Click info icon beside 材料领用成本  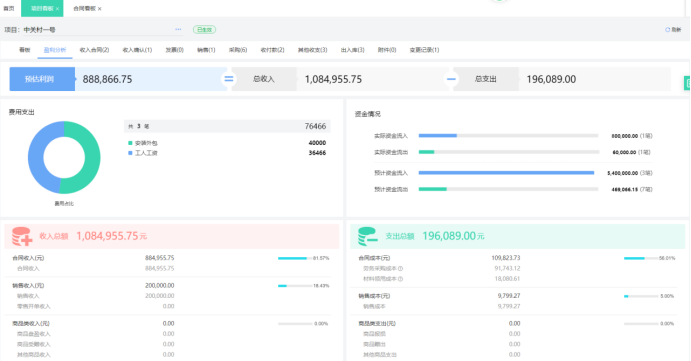[x=401, y=279]
